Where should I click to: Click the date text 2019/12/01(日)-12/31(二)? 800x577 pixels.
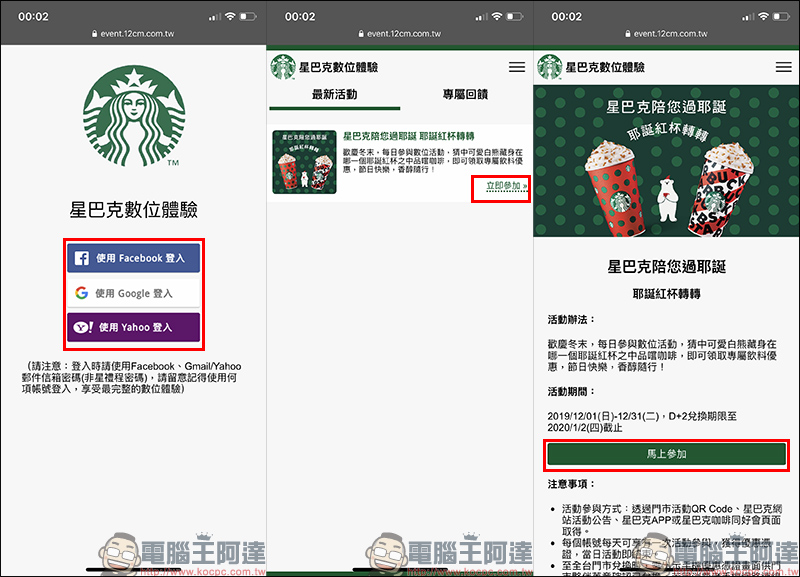[x=604, y=416]
